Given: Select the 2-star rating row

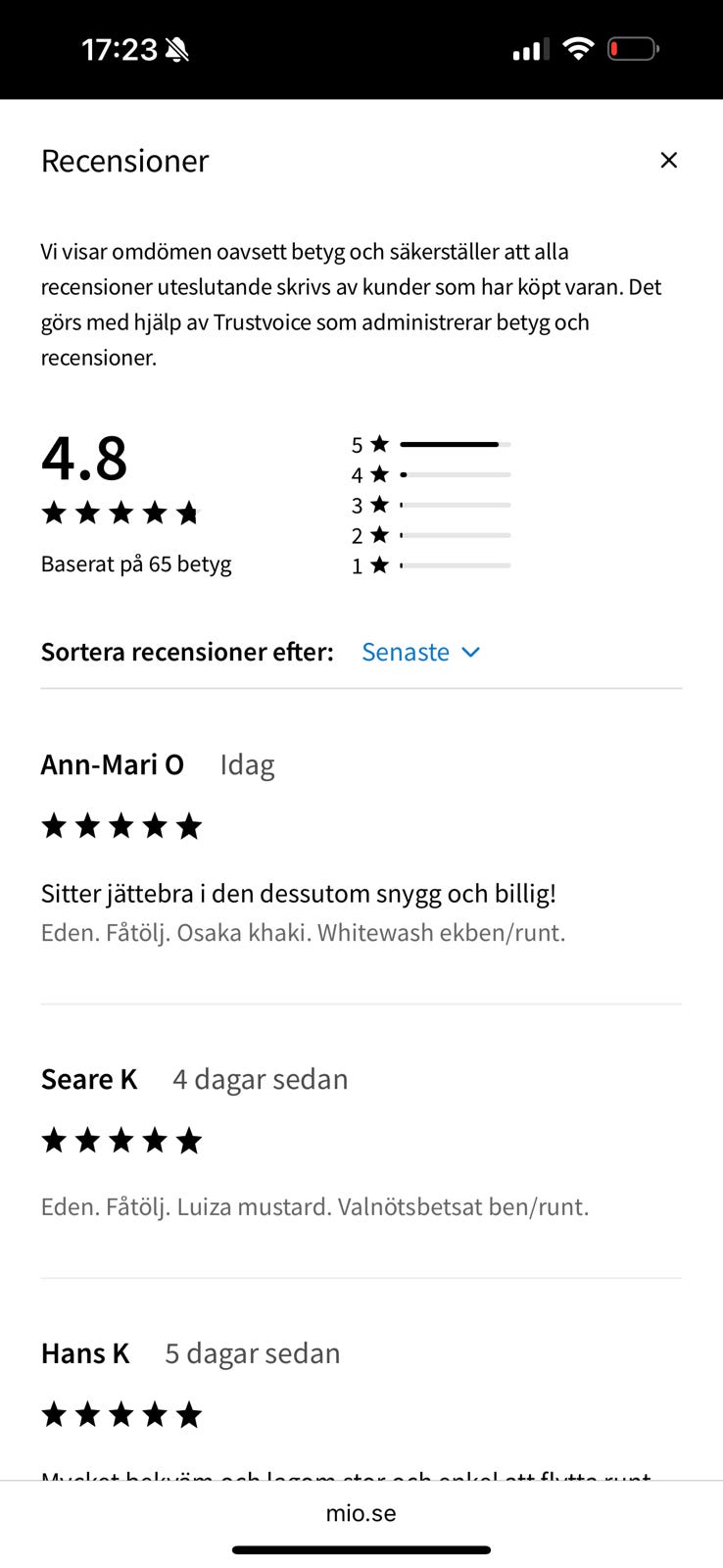Looking at the screenshot, I should tap(431, 536).
